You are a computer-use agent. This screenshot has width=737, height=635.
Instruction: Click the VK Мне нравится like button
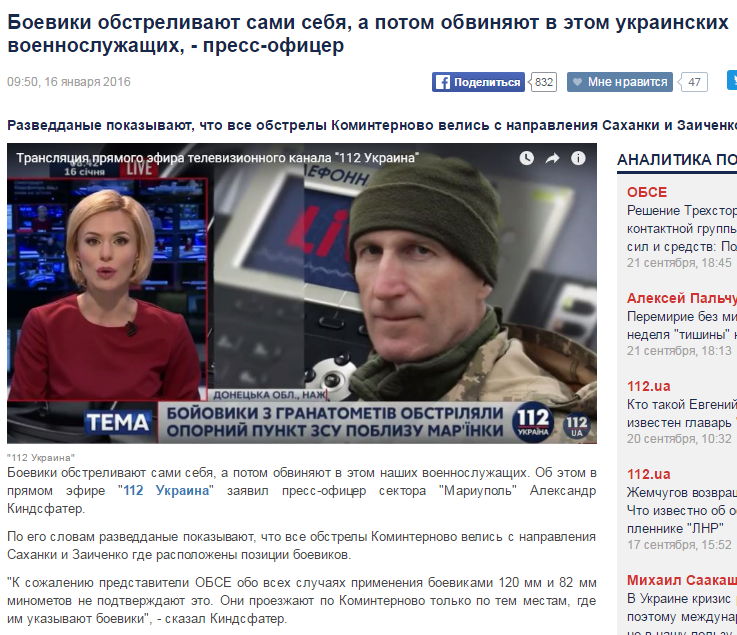pyautogui.click(x=619, y=82)
